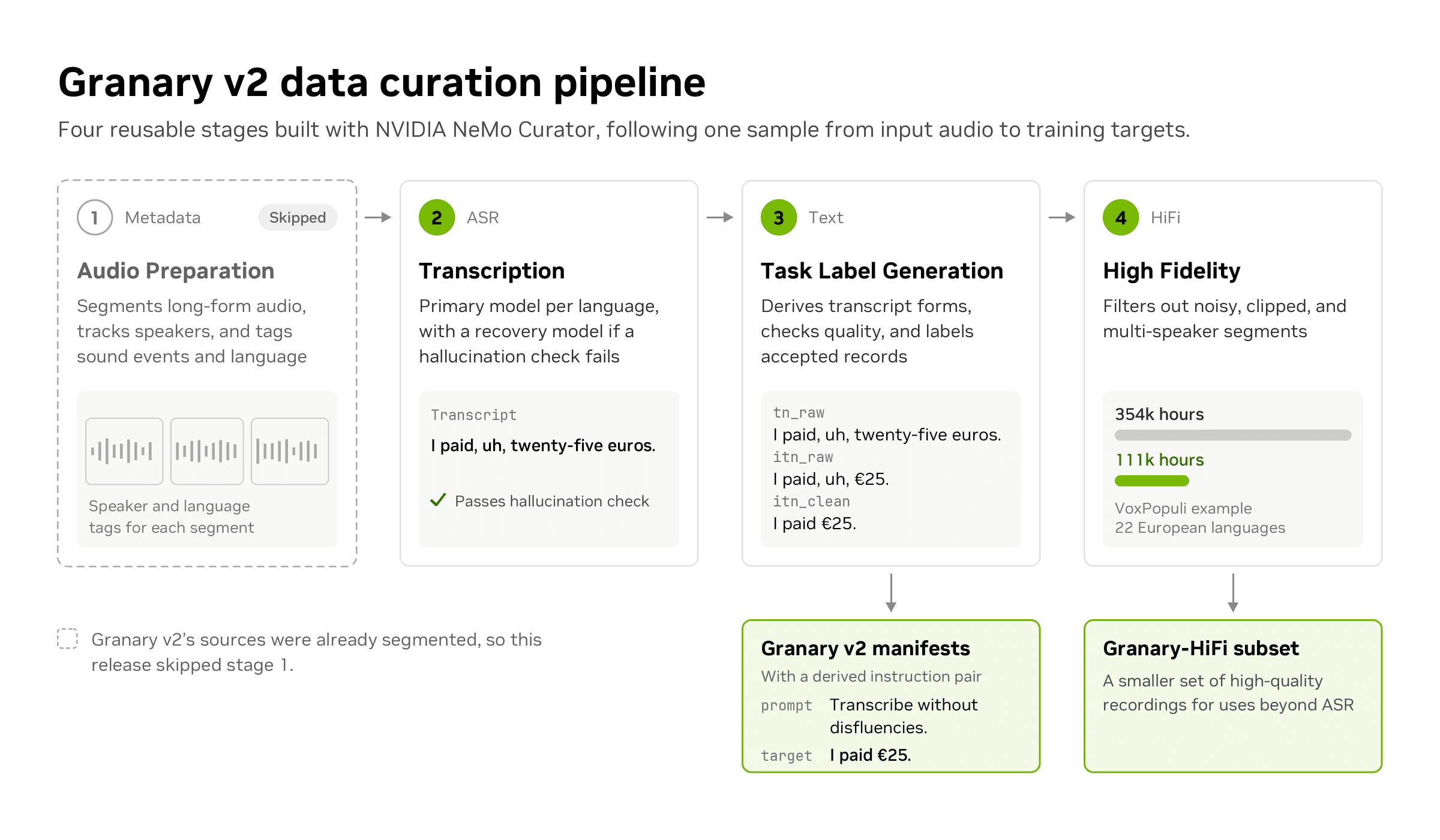Click the Transcript label in the ASR card
1440x840 pixels.
473,415
